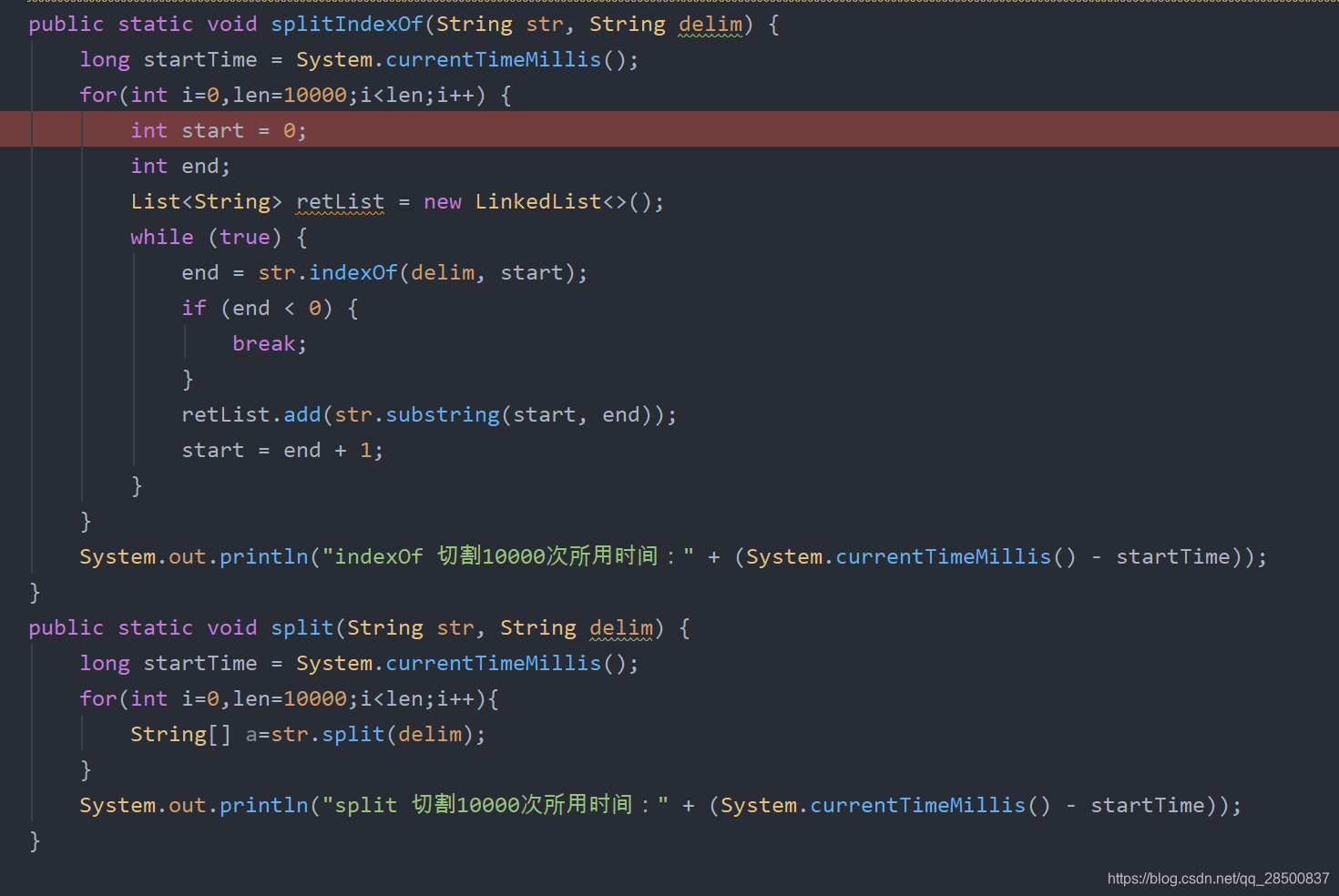Click the 'substring' method call
The width and height of the screenshot is (1339, 896).
point(443,414)
